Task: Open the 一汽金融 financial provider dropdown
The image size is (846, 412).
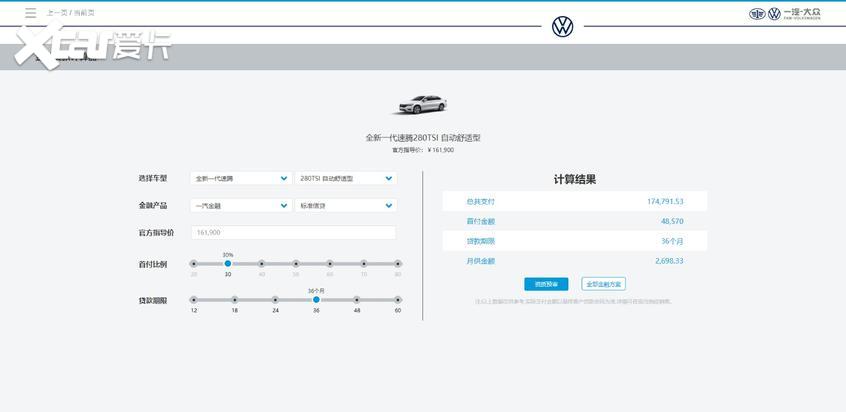Action: (241, 205)
